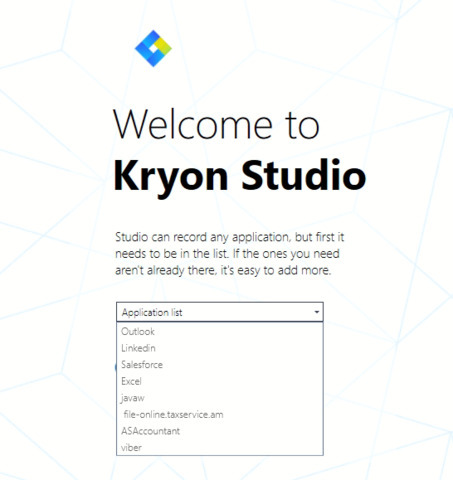Click the Application list combo box field
This screenshot has height=480, width=453.
[x=220, y=312]
